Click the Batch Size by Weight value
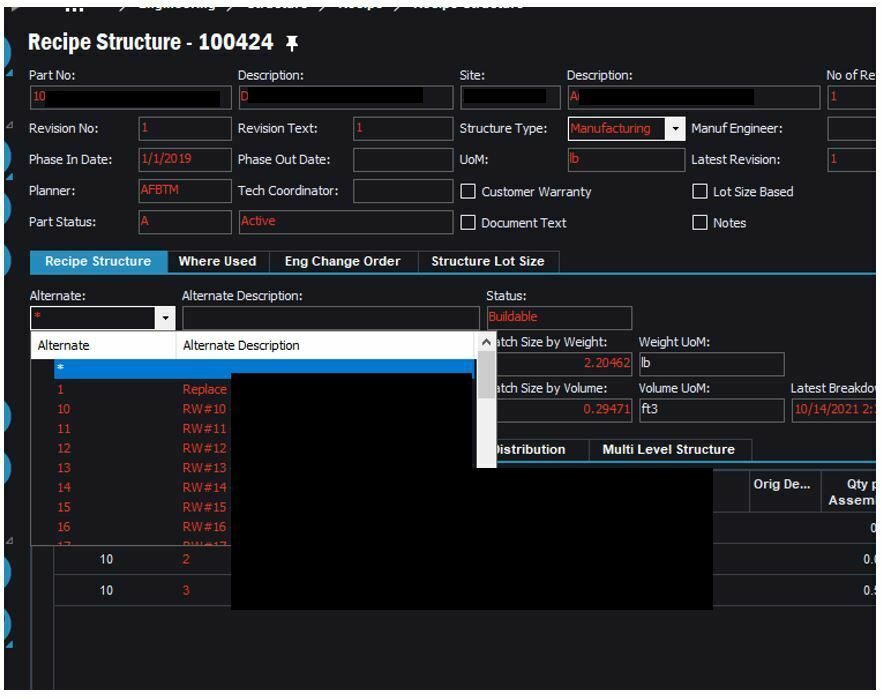Image resolution: width=883 pixels, height=699 pixels. [x=564, y=364]
